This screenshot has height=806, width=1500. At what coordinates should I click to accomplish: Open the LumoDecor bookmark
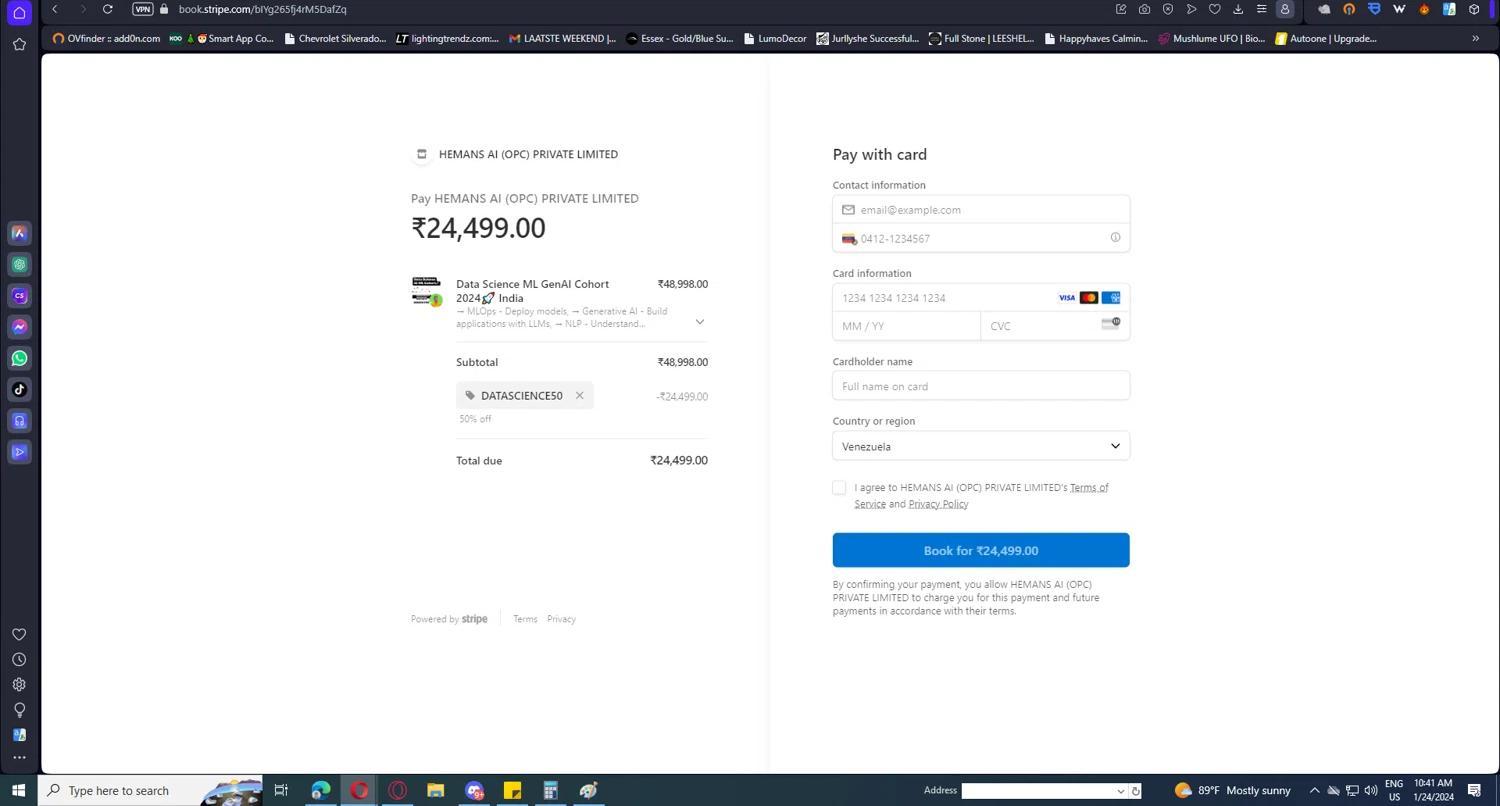tap(775, 39)
